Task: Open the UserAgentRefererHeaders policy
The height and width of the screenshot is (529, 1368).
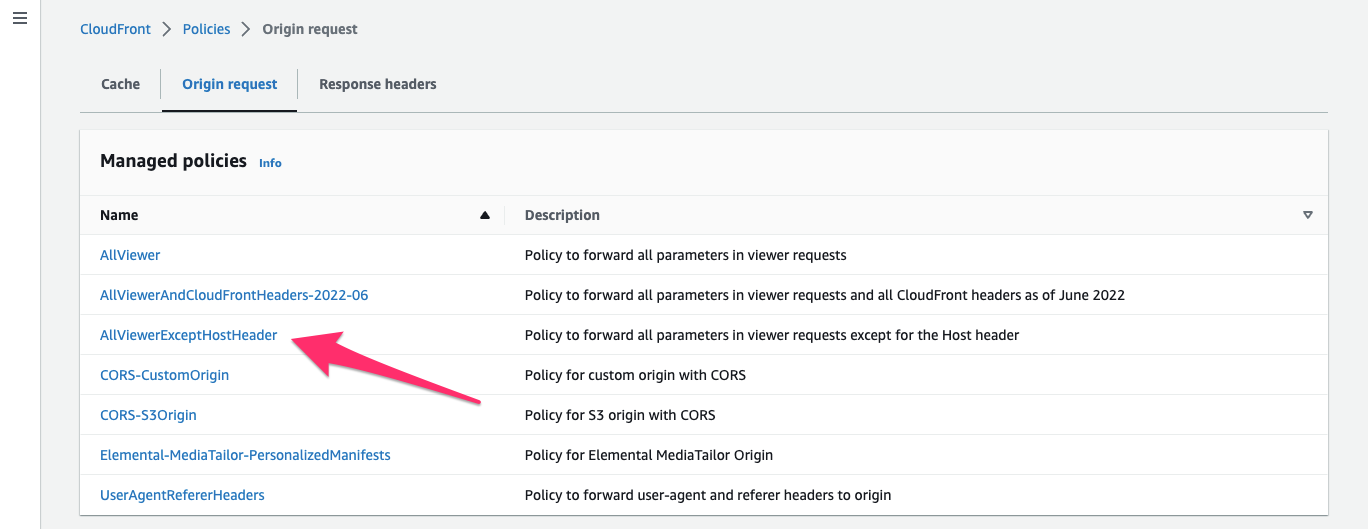Action: [x=182, y=495]
